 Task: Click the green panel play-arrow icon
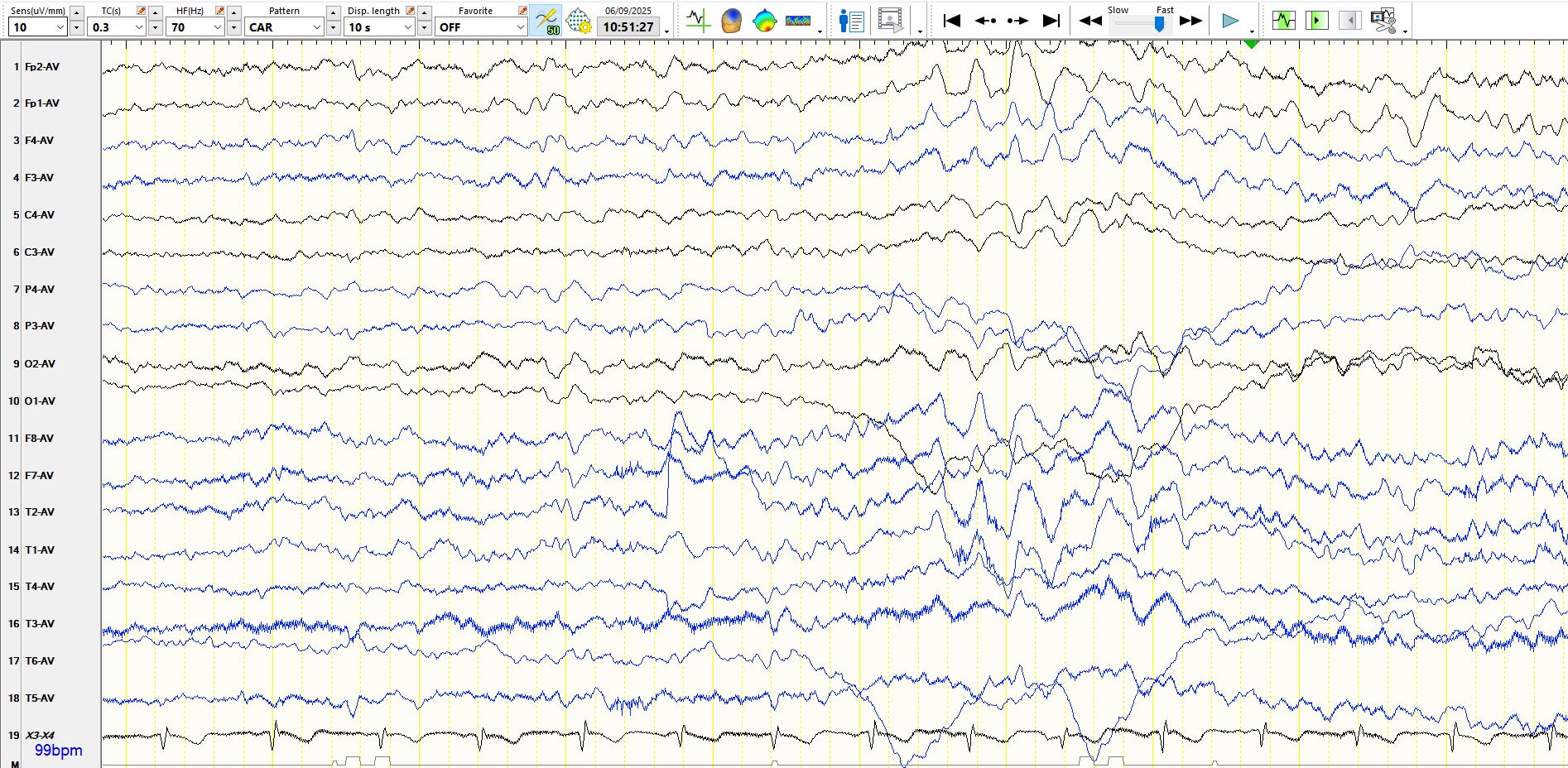coord(1316,20)
